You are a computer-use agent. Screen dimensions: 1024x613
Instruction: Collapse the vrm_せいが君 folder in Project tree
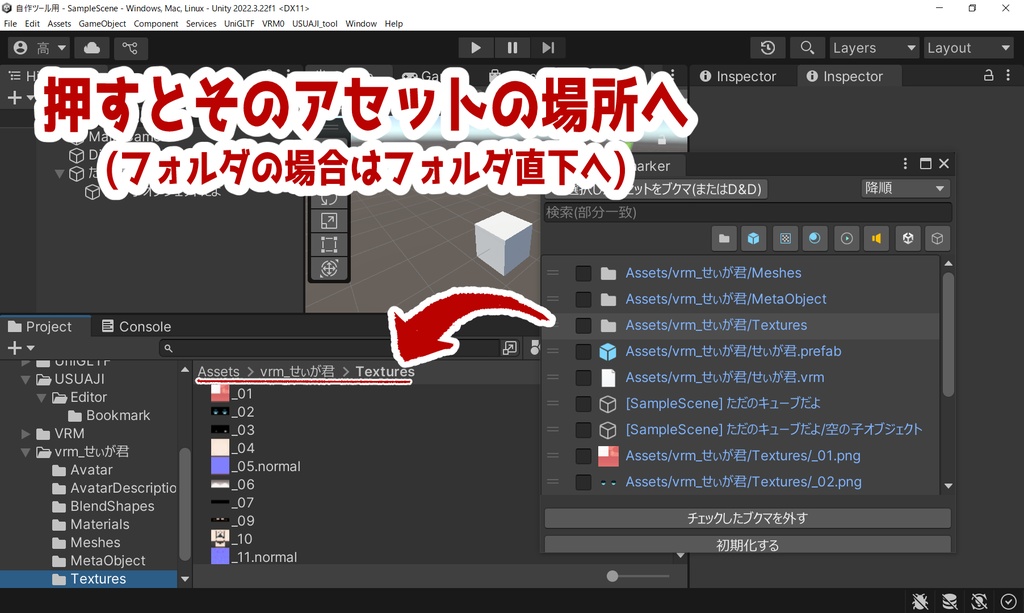point(24,451)
